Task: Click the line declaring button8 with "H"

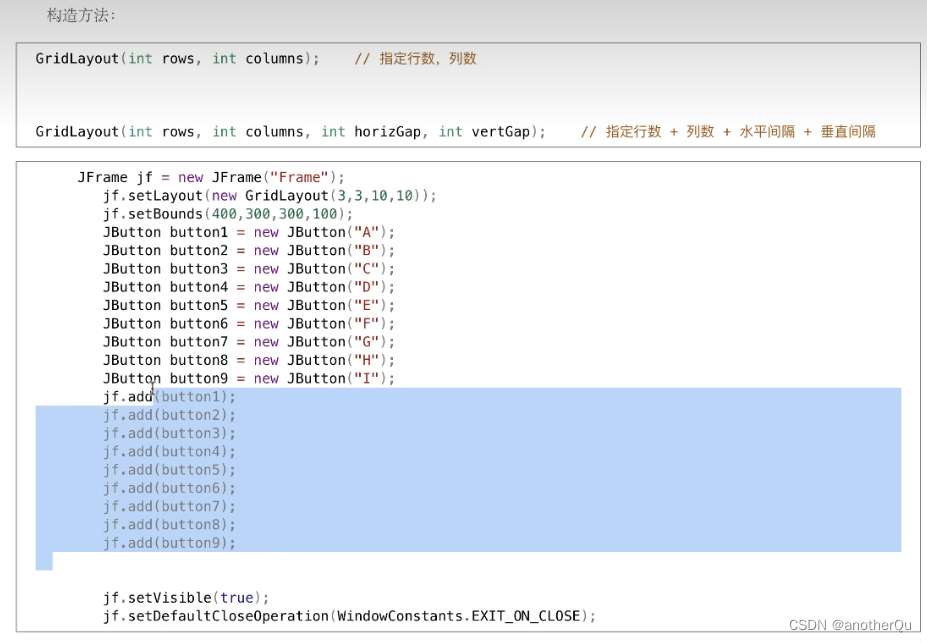Action: pos(249,361)
